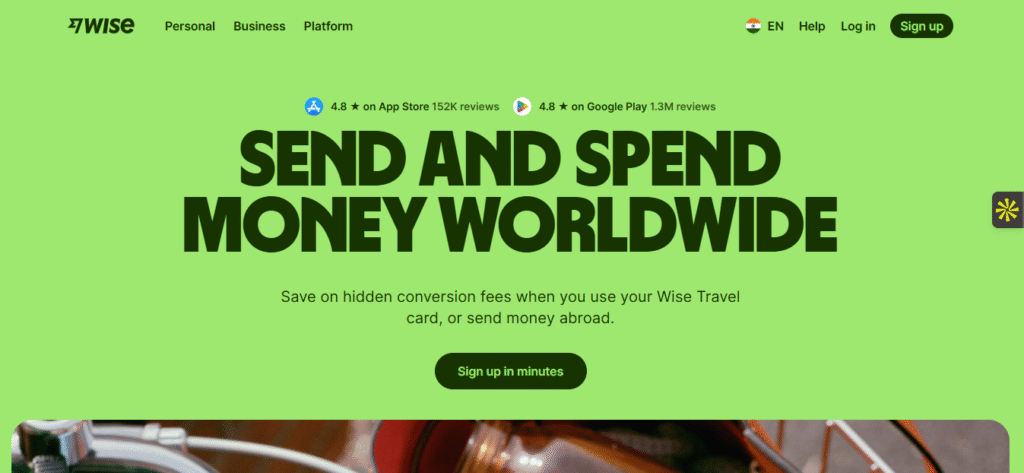Screen dimensions: 1024x473
Task: Click the hero photo below the button
Action: 511,446
